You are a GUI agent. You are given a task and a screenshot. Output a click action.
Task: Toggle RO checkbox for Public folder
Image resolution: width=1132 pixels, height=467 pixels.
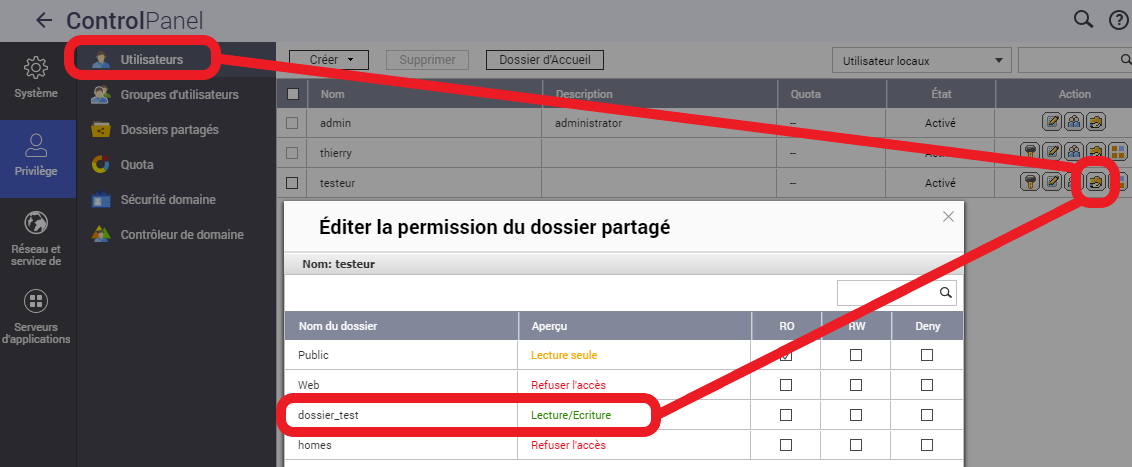(786, 355)
